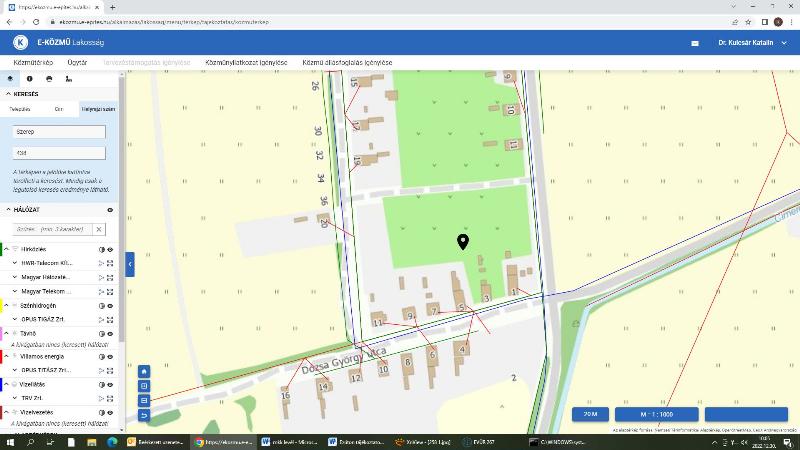Image resolution: width=800 pixels, height=450 pixels.
Task: Click the empty blue button beside scale
Action: coord(746,414)
